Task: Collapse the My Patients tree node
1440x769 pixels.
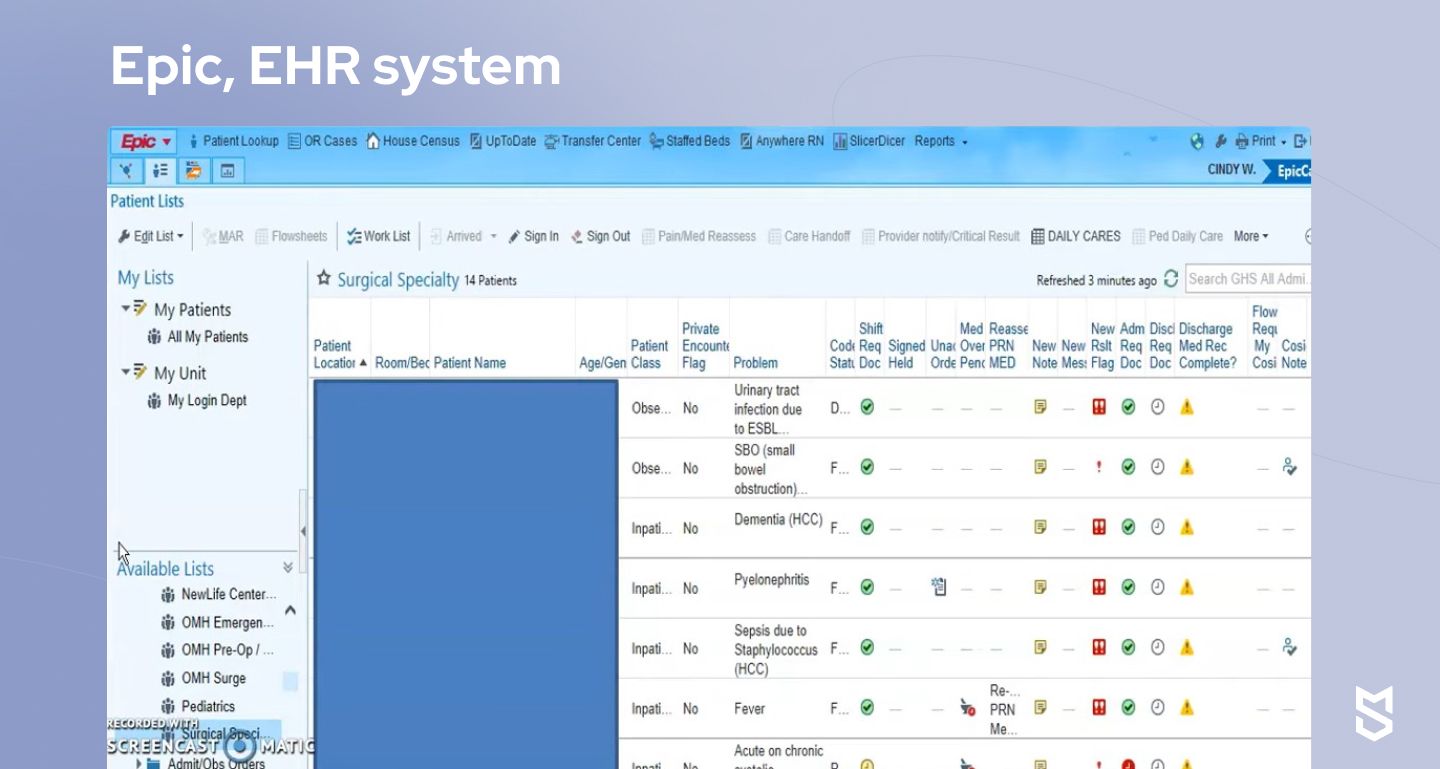Action: (x=125, y=308)
